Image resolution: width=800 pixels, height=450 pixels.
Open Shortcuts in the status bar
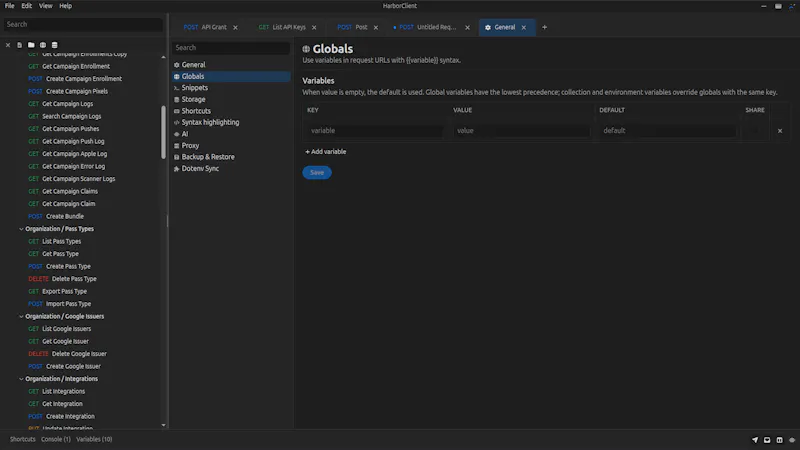tap(22, 439)
